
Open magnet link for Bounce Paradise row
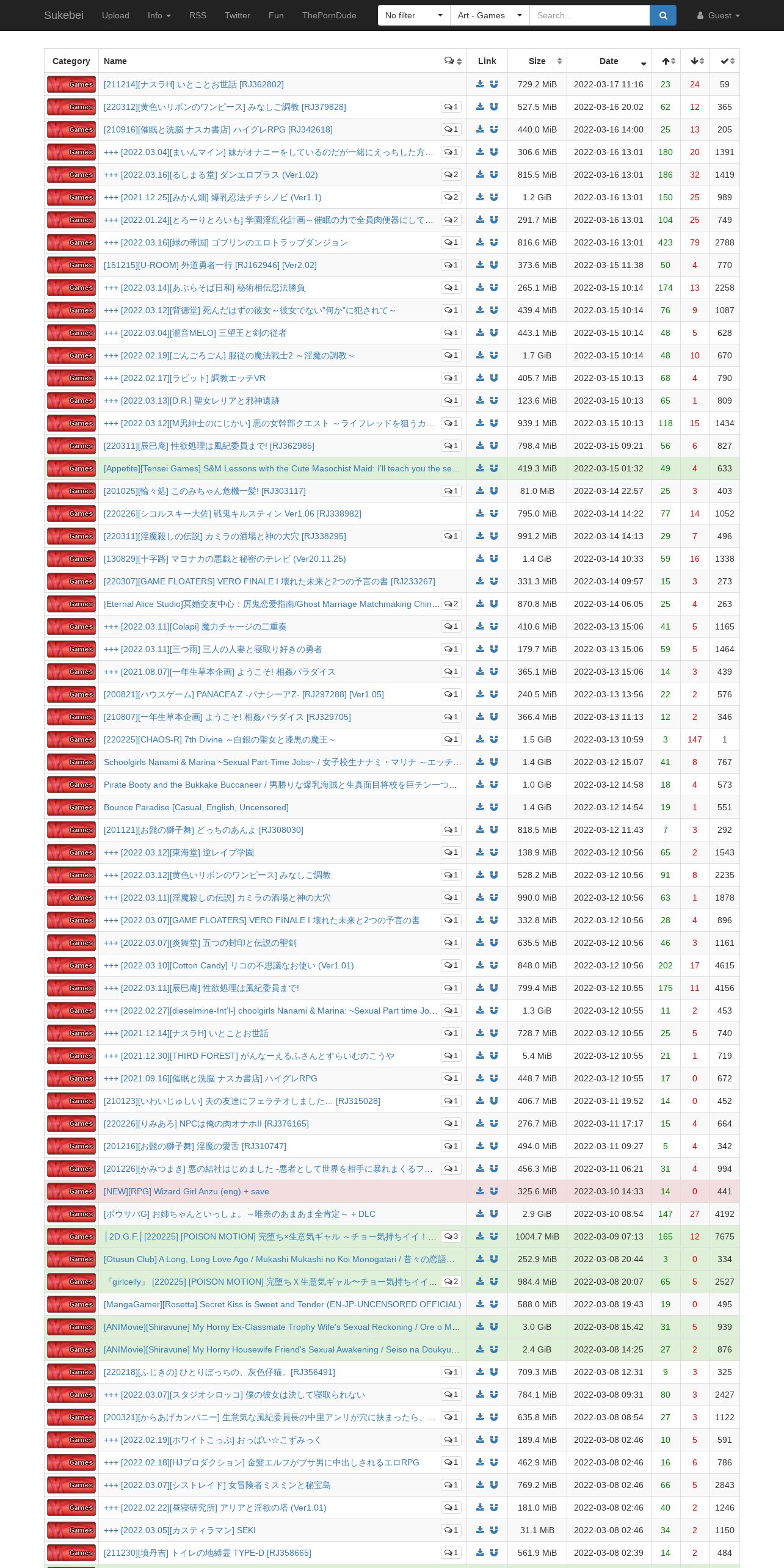pos(494,807)
